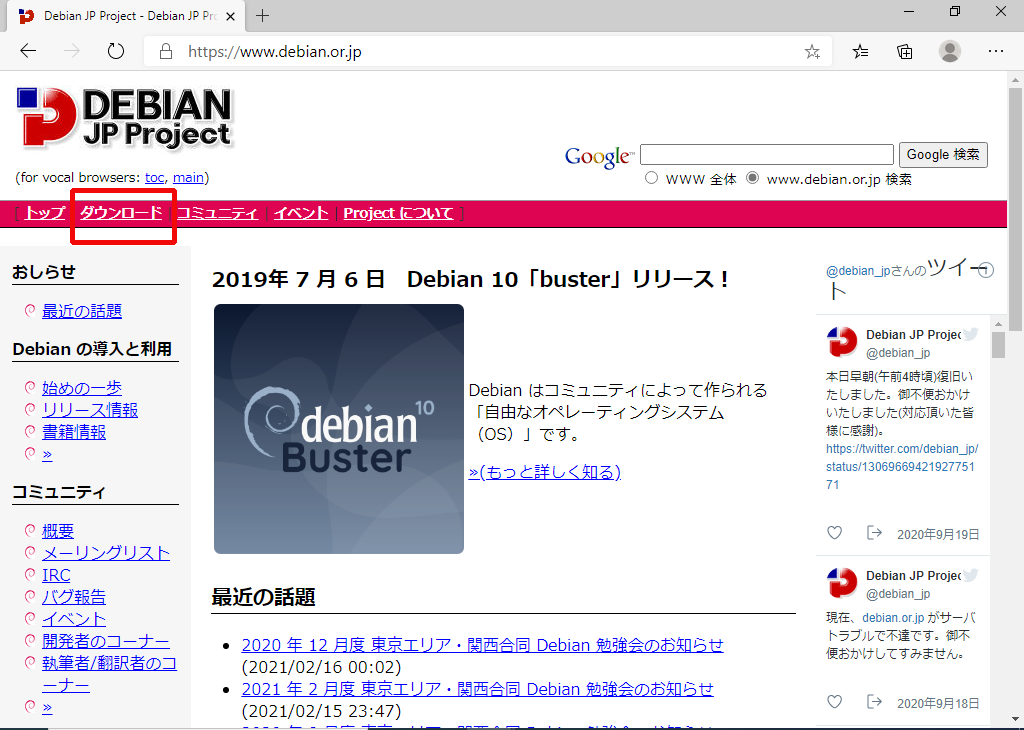
Task: Click Twitter bird icon in second tweet
Action: [x=971, y=575]
